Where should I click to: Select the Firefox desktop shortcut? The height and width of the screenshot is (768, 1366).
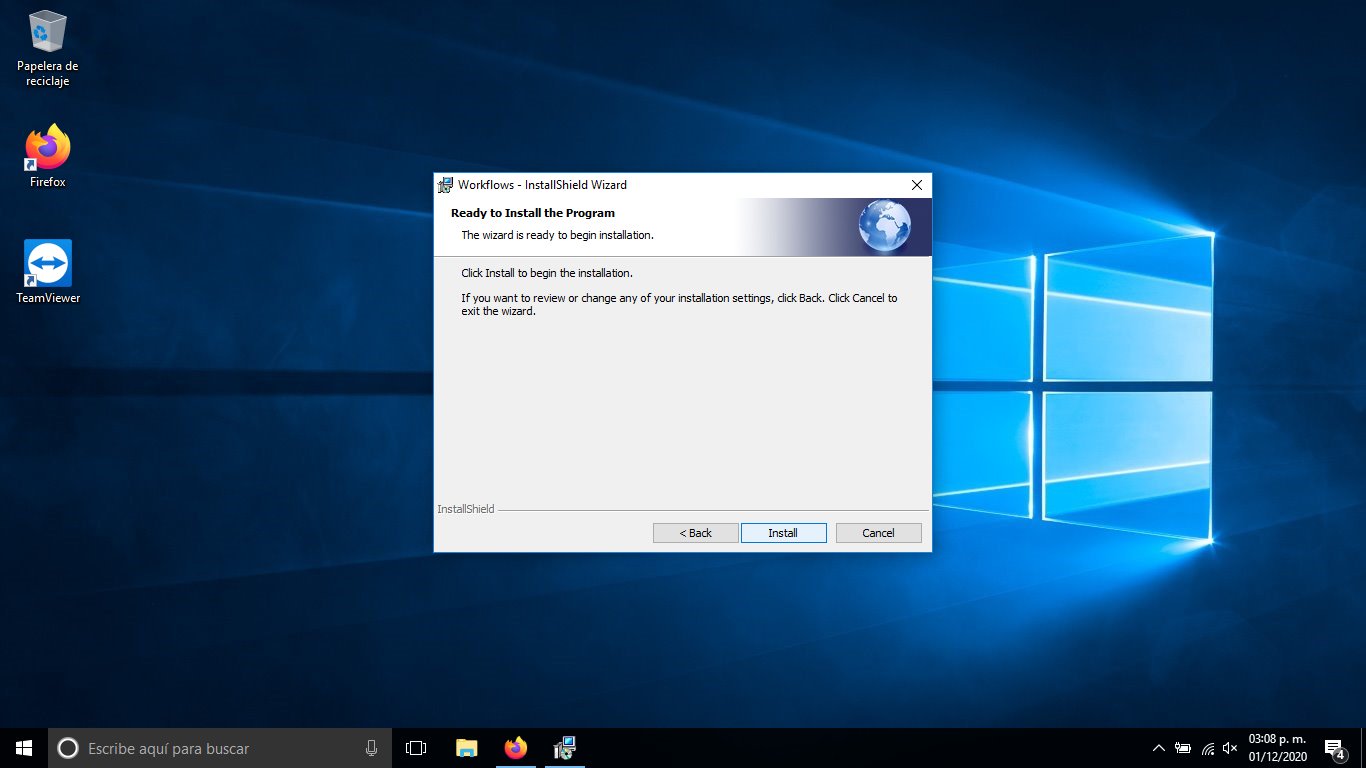click(x=47, y=156)
